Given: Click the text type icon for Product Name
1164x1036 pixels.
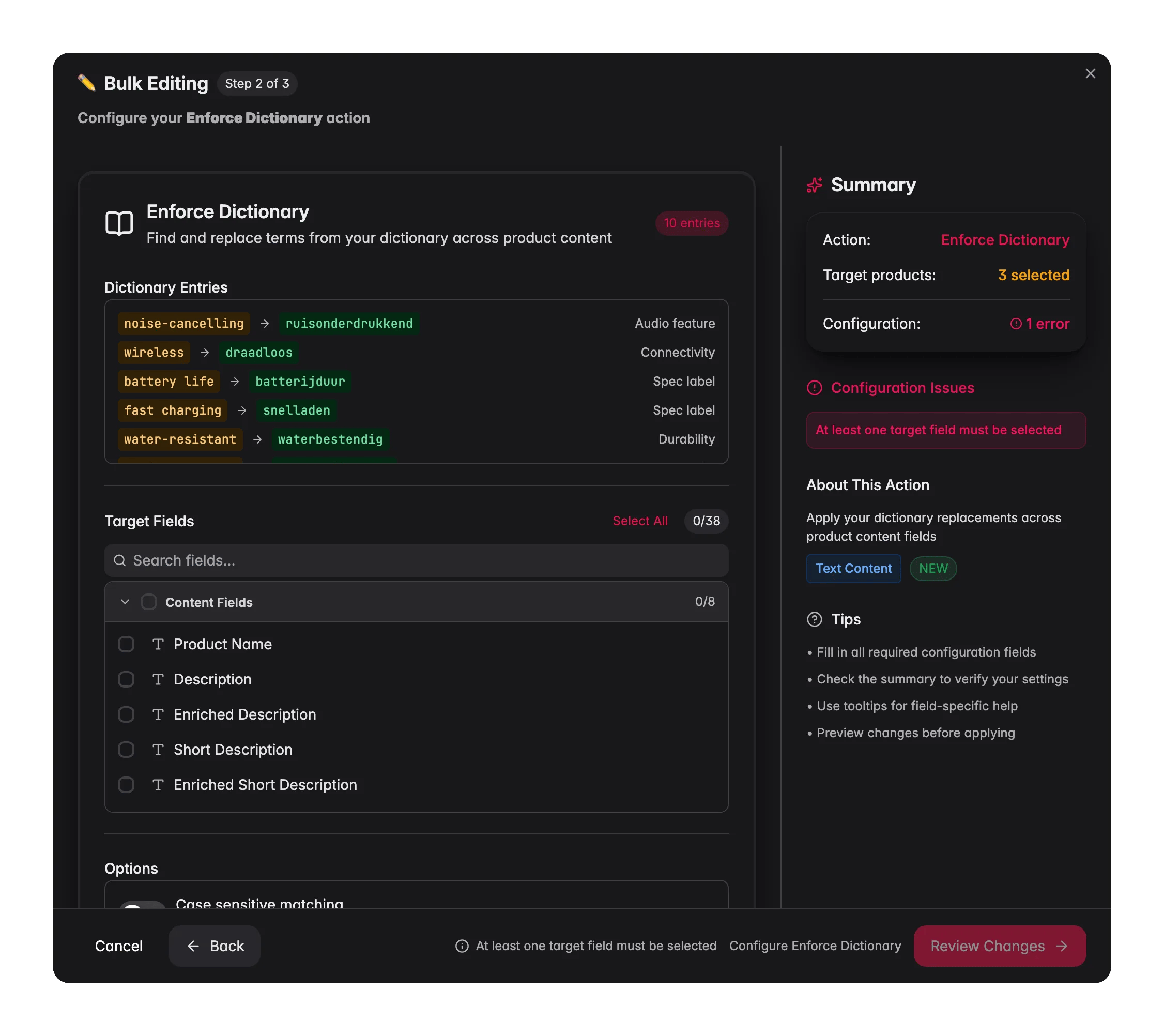Looking at the screenshot, I should 158,644.
